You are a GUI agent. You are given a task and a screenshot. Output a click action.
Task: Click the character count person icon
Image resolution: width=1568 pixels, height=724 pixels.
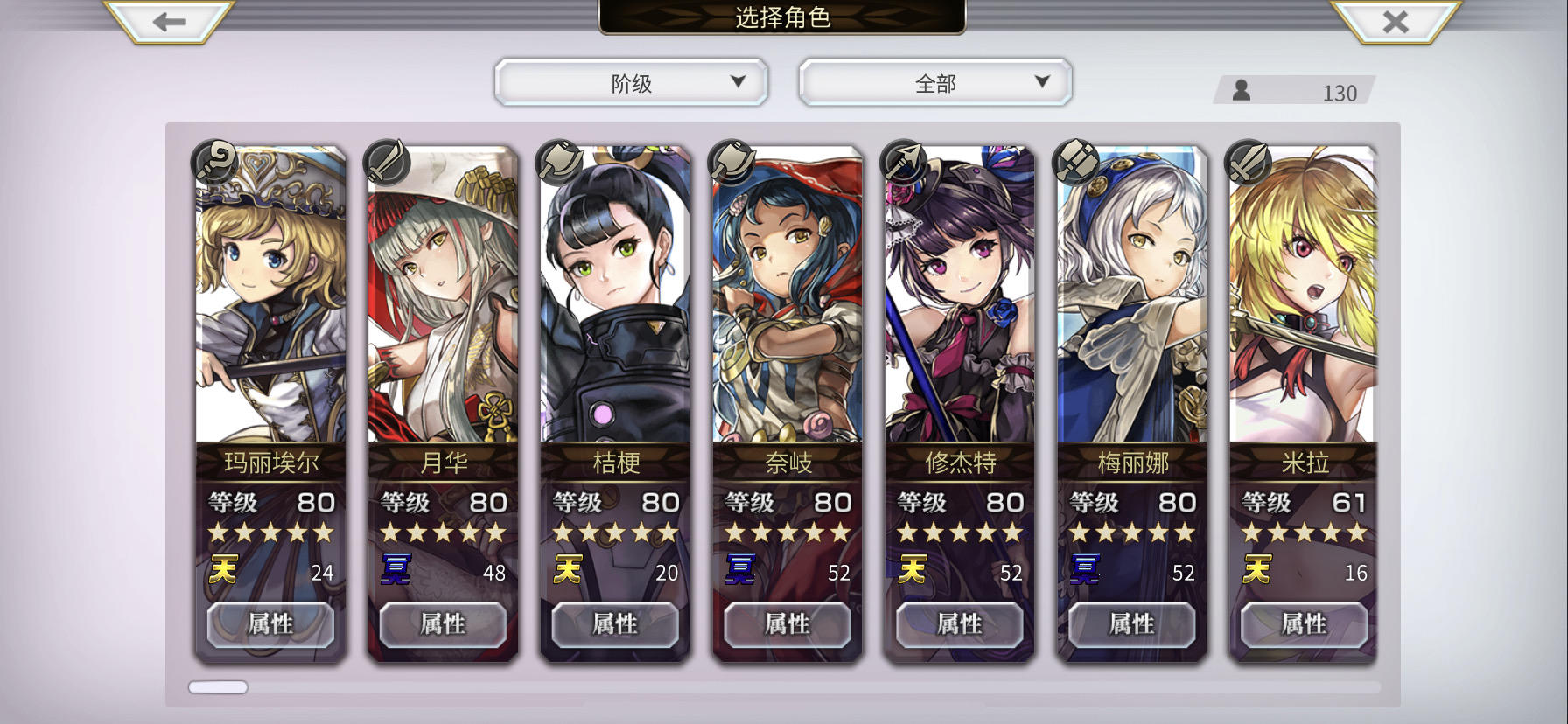(x=1241, y=90)
